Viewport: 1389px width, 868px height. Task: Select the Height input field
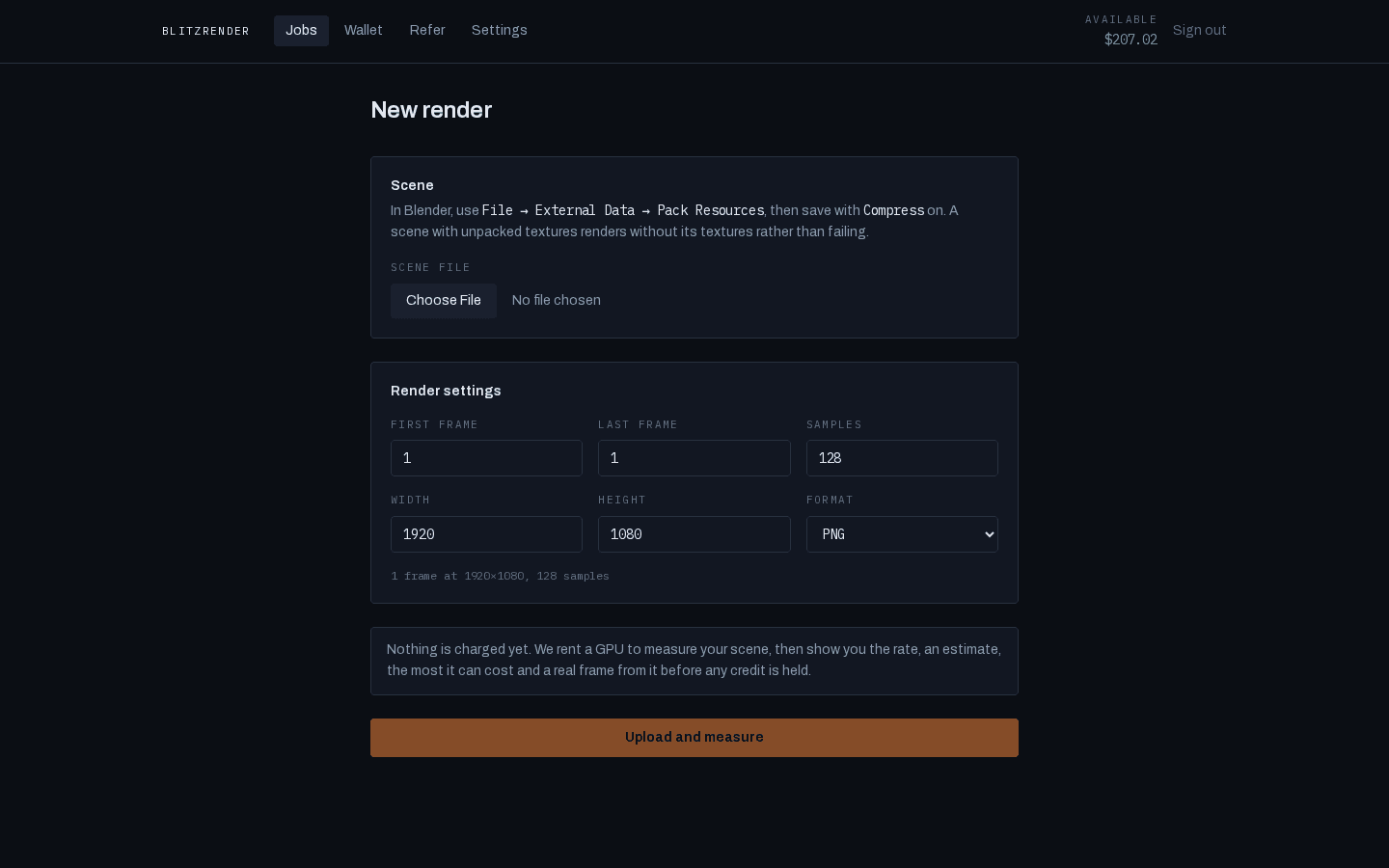[694, 534]
